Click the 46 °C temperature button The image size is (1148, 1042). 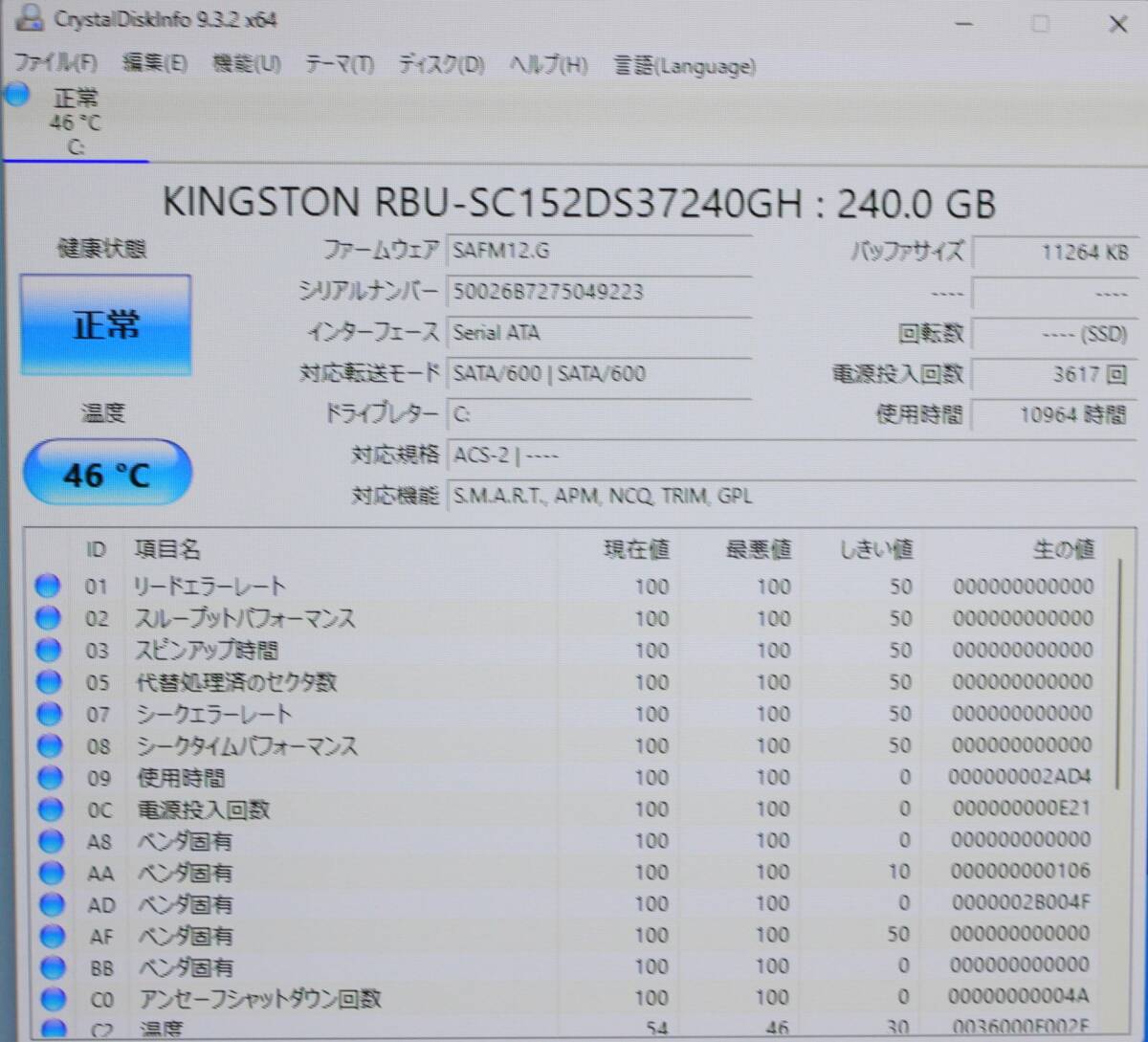(x=107, y=473)
